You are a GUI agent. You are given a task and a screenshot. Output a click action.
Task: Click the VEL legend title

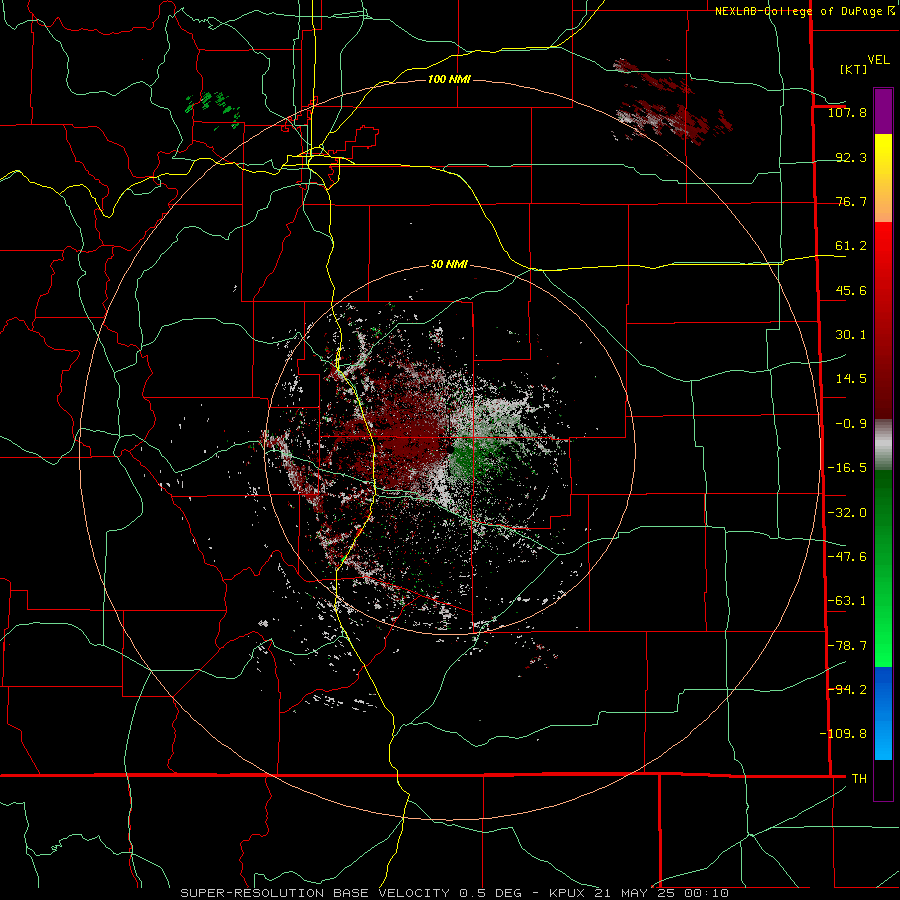tap(878, 60)
